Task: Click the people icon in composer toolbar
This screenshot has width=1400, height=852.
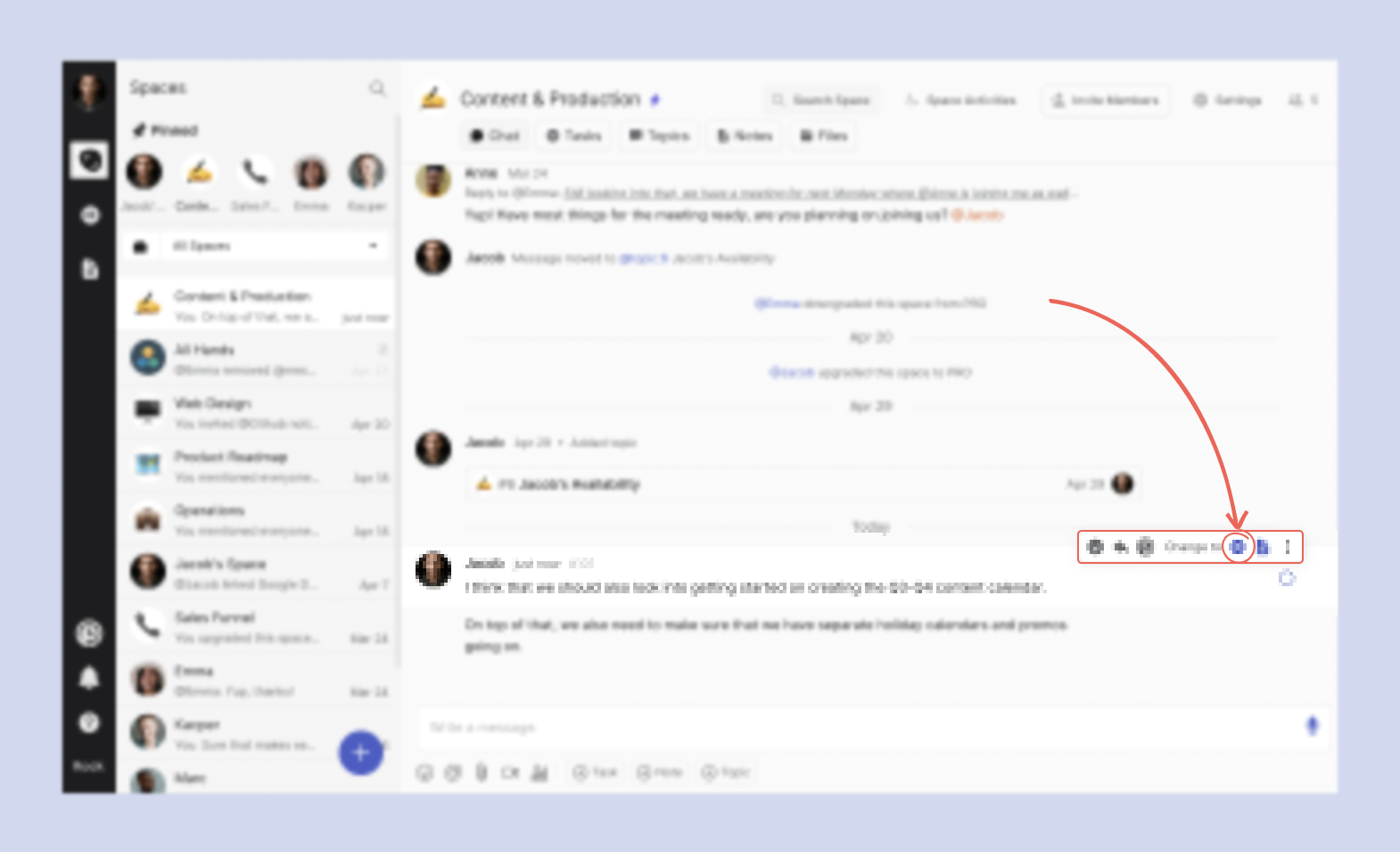Action: 539,773
